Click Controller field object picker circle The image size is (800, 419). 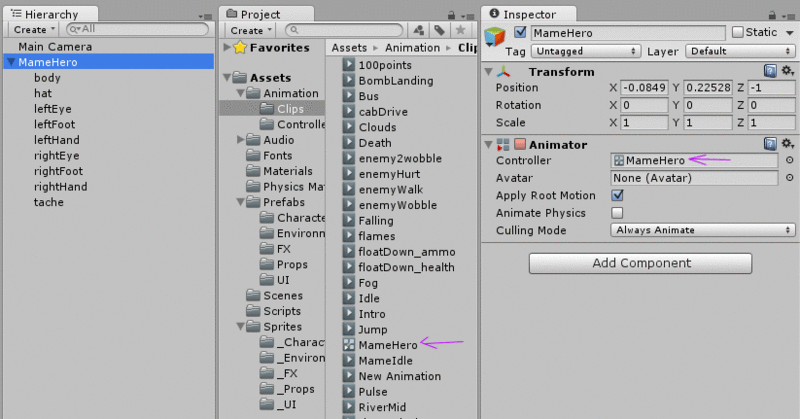click(789, 160)
